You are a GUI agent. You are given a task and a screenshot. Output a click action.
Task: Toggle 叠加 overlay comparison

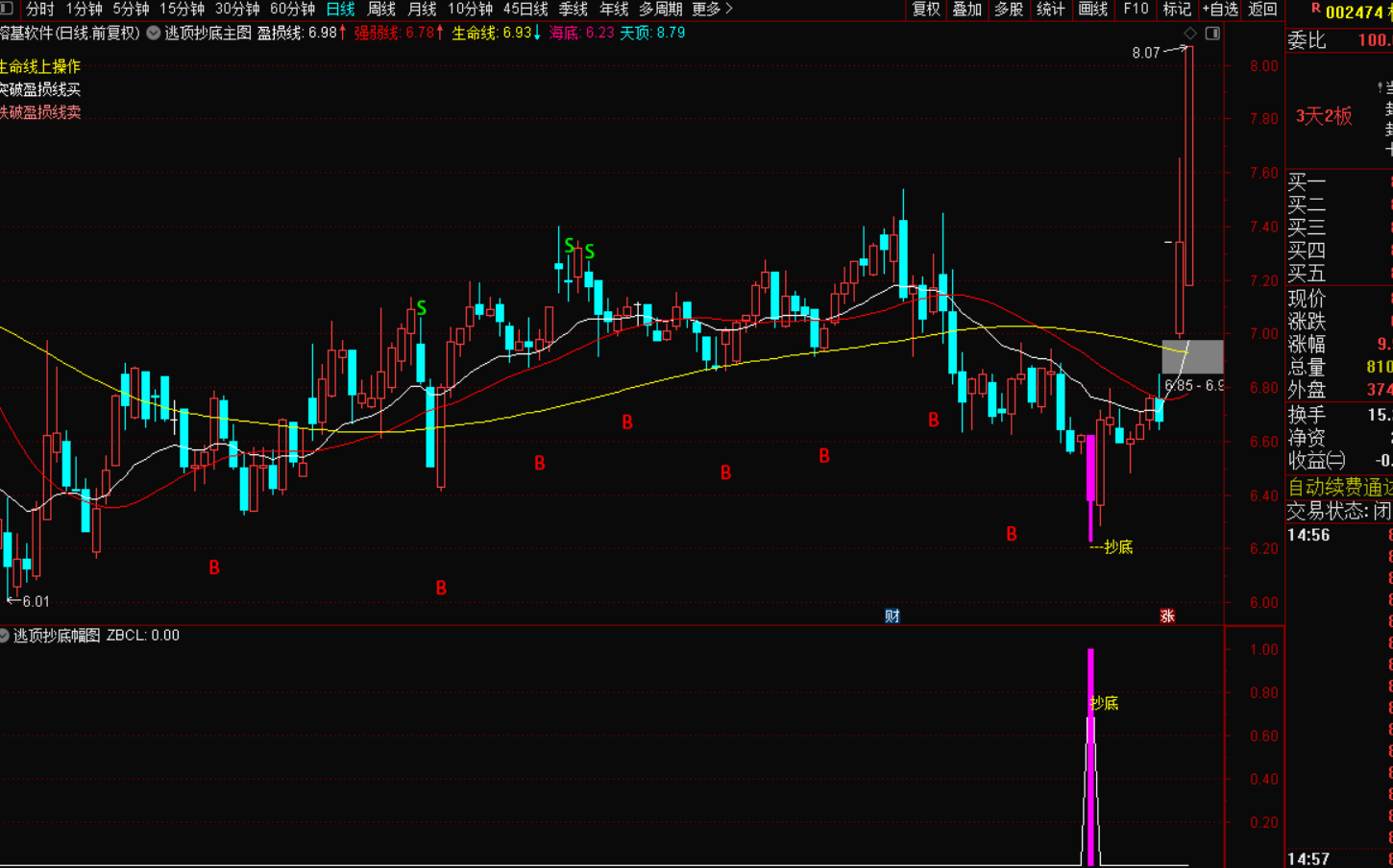[966, 10]
